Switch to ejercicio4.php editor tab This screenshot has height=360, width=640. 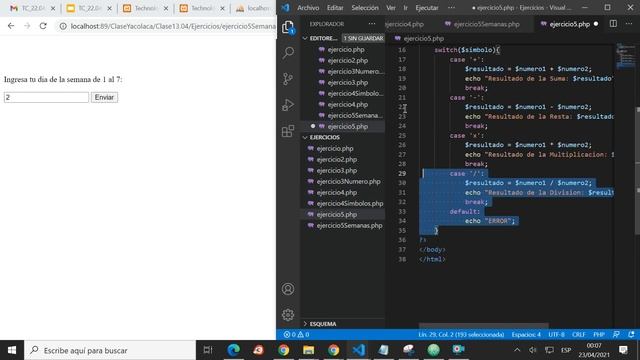pyautogui.click(x=405, y=24)
